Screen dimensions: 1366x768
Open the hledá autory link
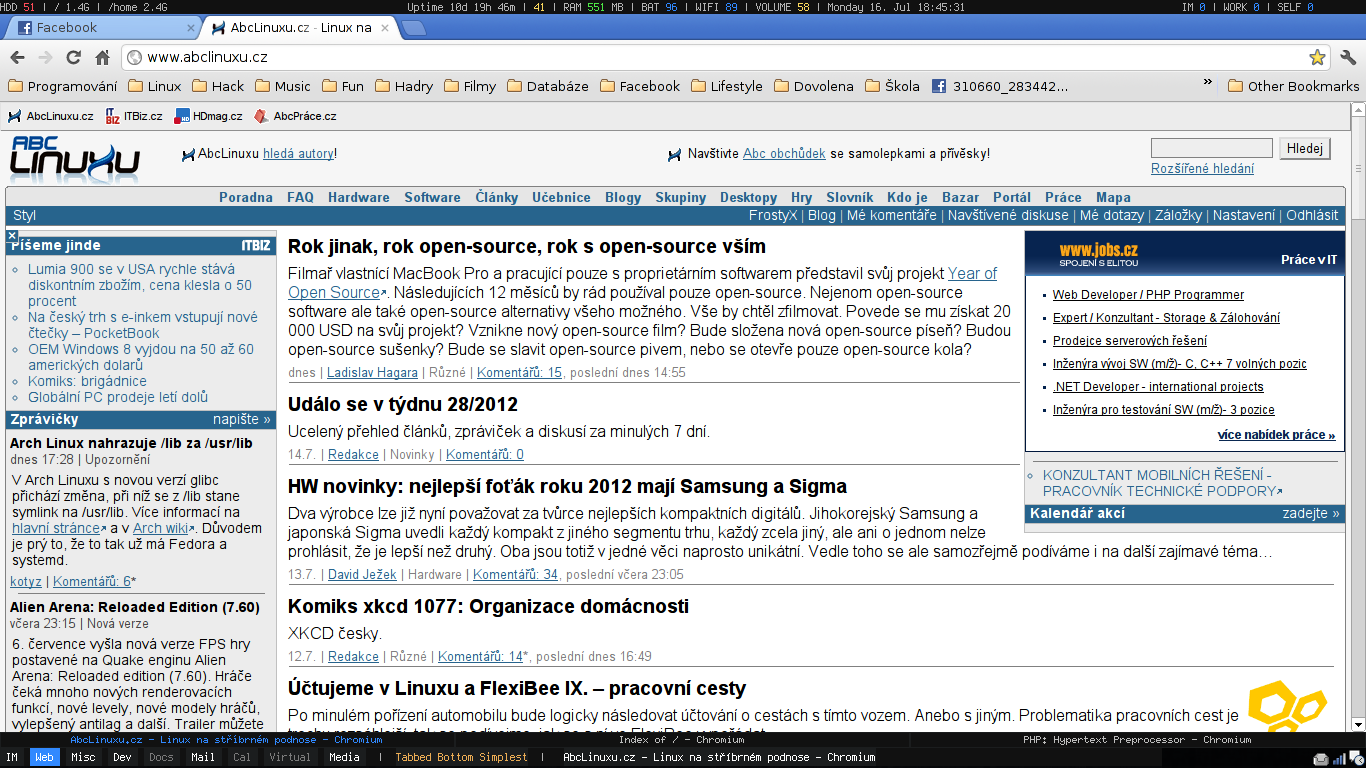point(298,153)
